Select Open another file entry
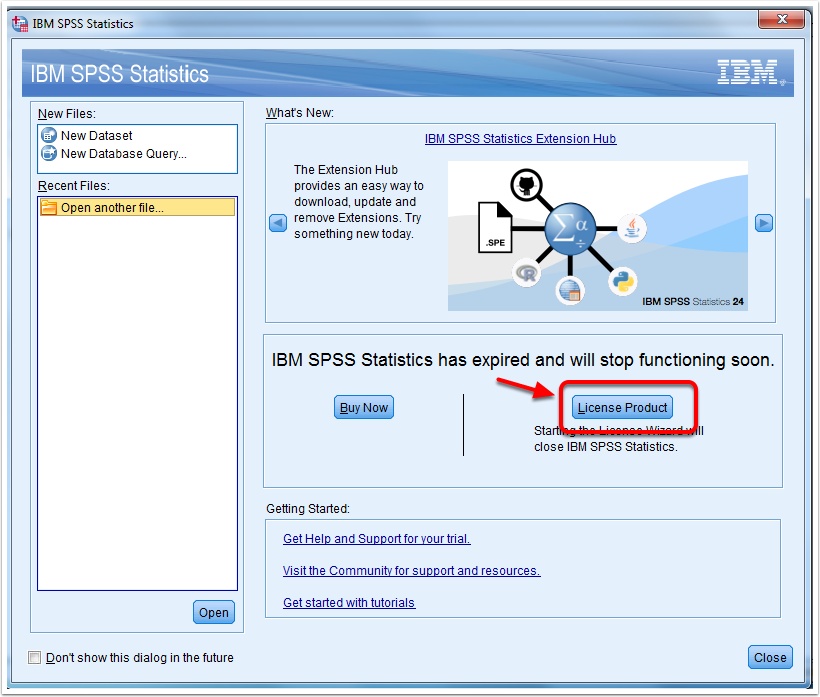 (x=137, y=208)
